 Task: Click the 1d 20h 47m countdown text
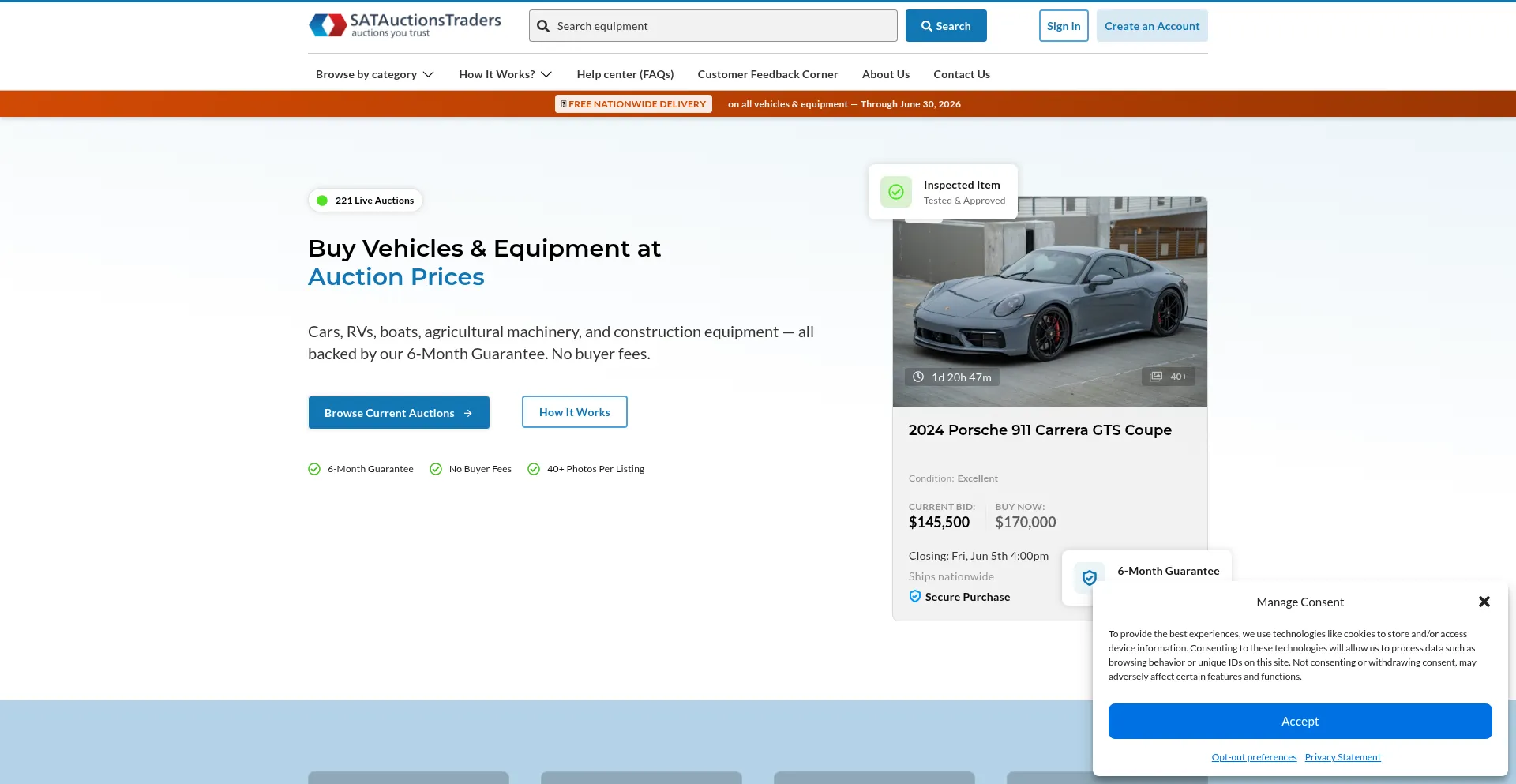[962, 377]
